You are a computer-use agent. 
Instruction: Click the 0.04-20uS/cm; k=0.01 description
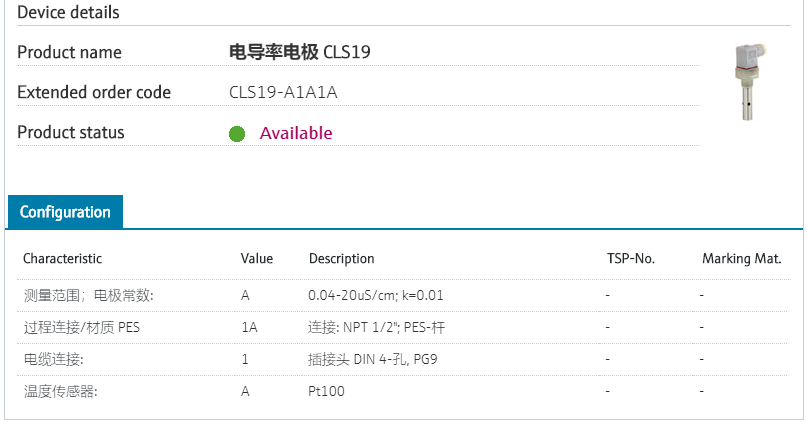(376, 296)
